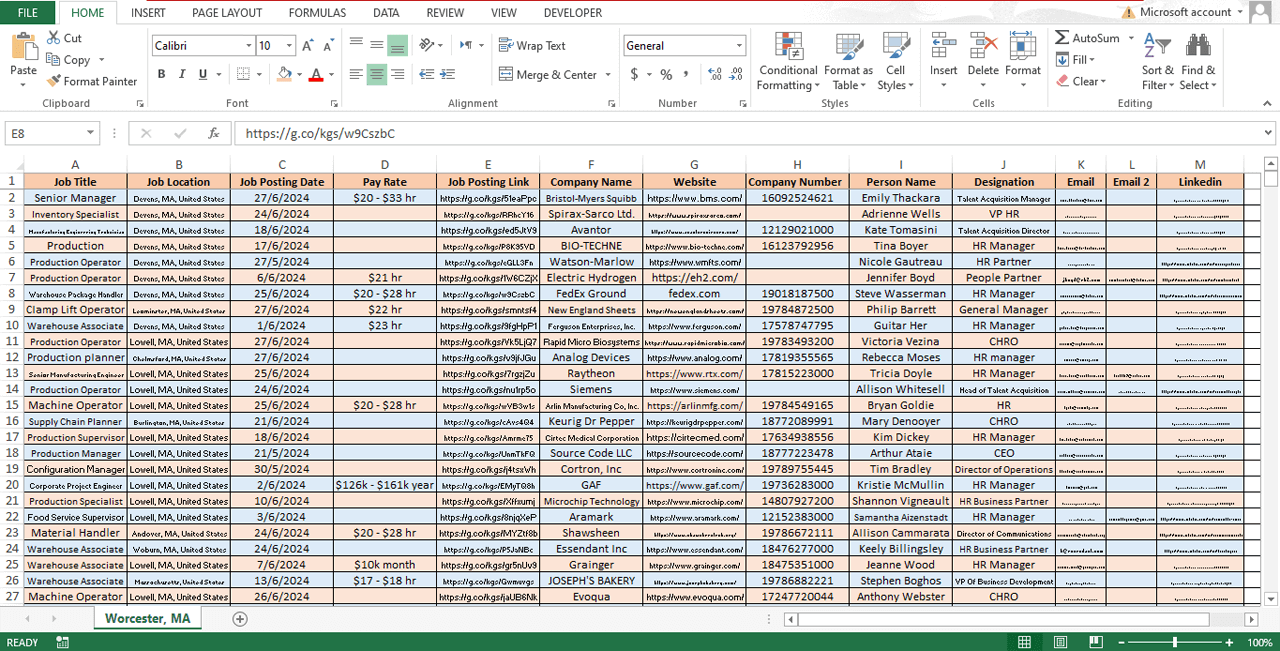Screen dimensions: 1280x651
Task: Toggle Italic formatting
Action: pos(183,75)
